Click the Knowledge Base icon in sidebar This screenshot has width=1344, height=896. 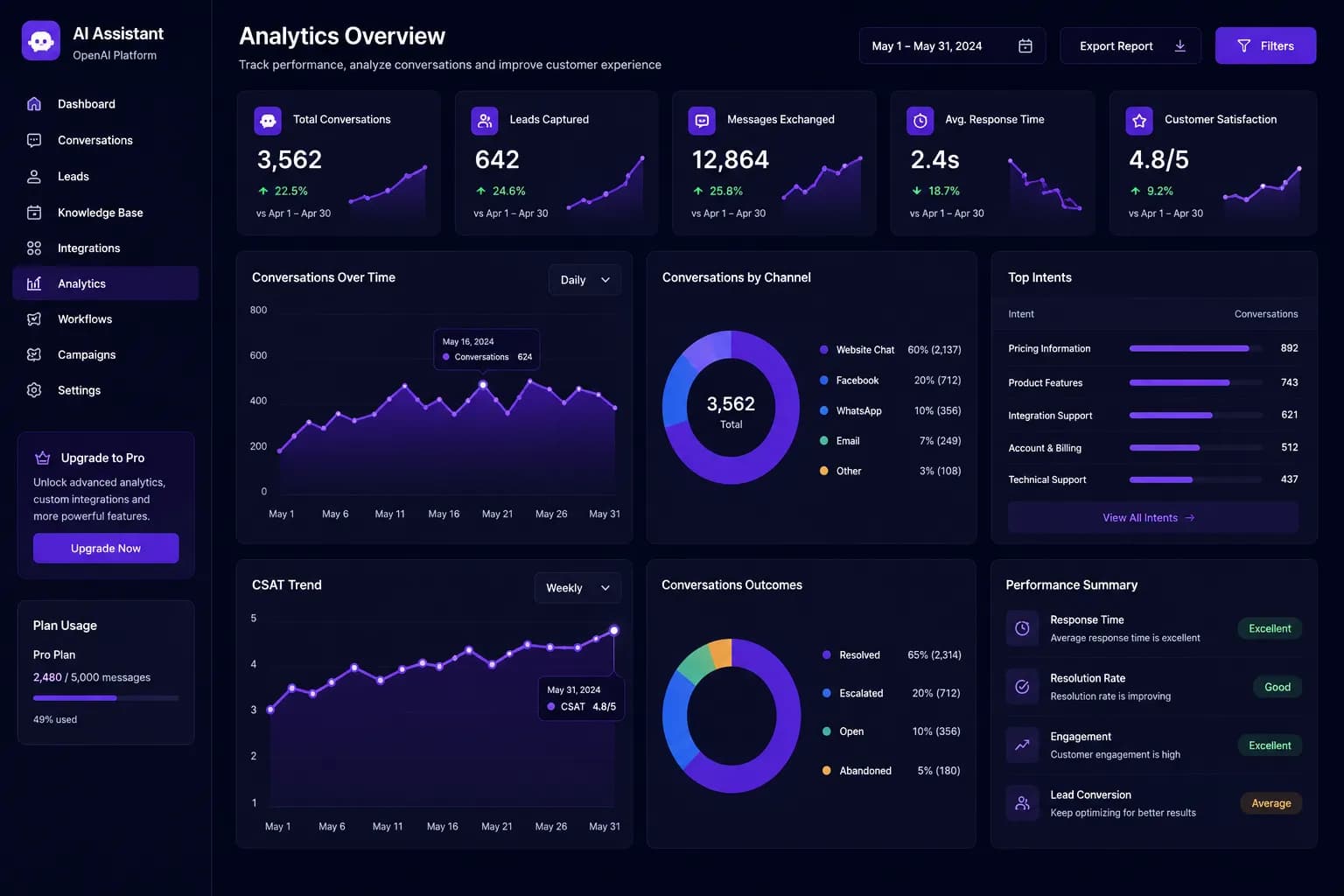[x=34, y=213]
